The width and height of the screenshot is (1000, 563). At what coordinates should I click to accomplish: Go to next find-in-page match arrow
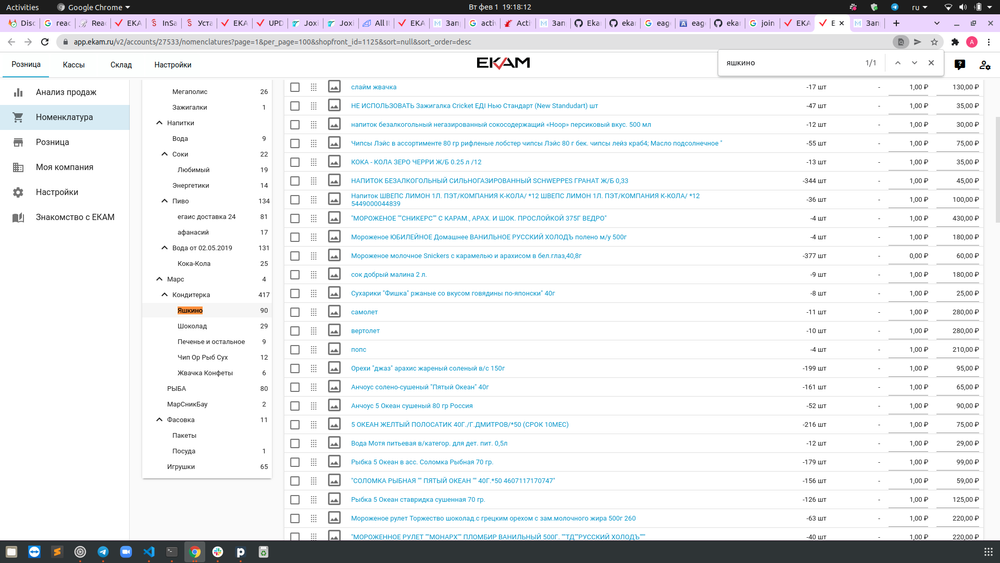tap(914, 63)
